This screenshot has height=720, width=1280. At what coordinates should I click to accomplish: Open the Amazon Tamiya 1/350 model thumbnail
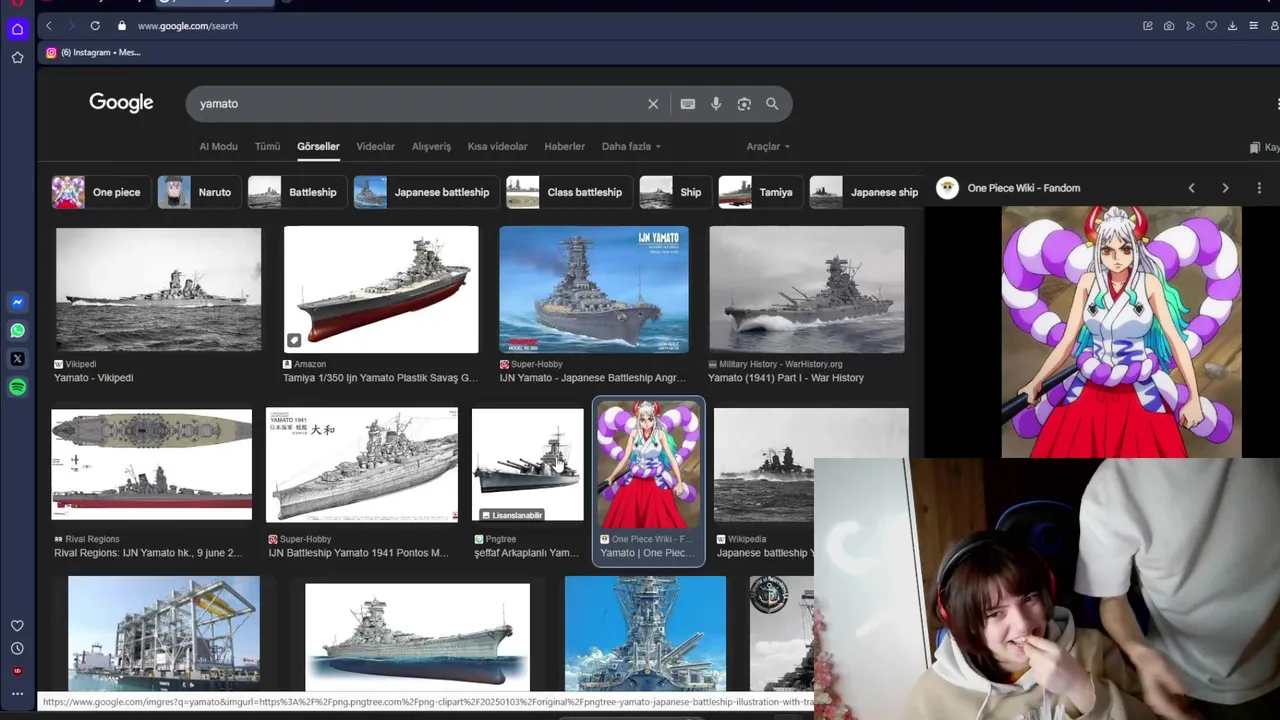[x=381, y=289]
